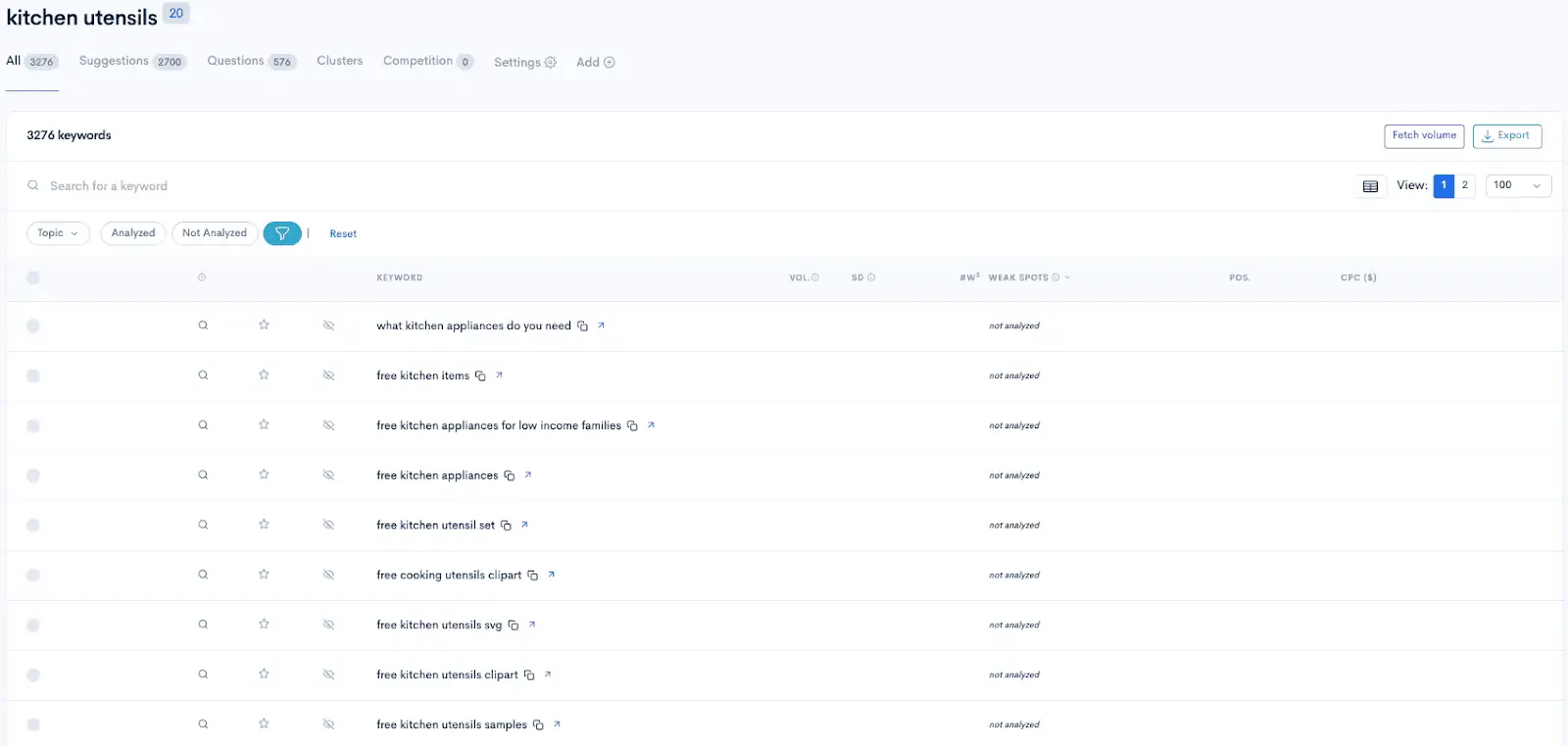Screen dimensions: 1568x746
Task: Star the 'free kitchen items' keyword
Action: [264, 374]
